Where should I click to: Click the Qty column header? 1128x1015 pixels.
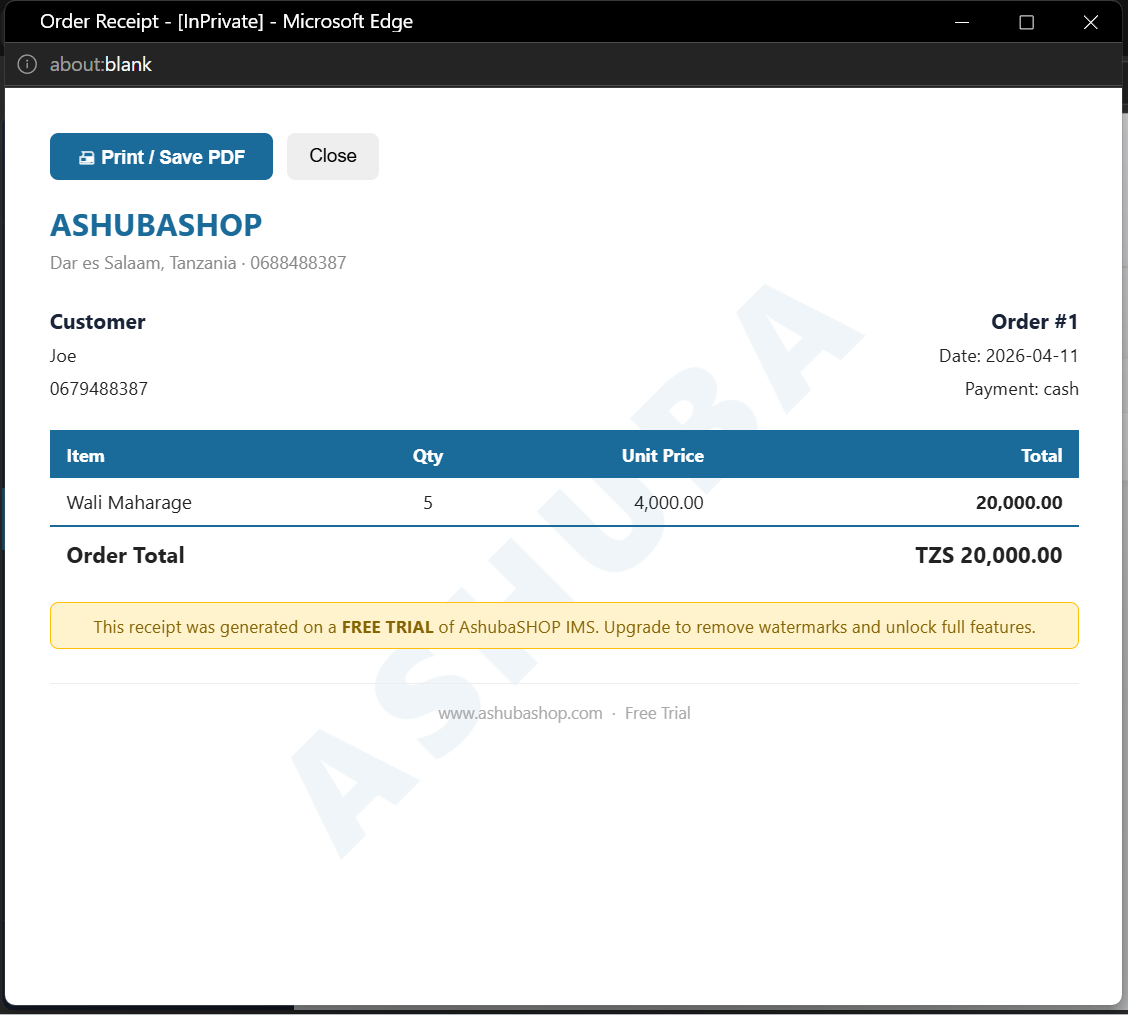[x=428, y=455]
